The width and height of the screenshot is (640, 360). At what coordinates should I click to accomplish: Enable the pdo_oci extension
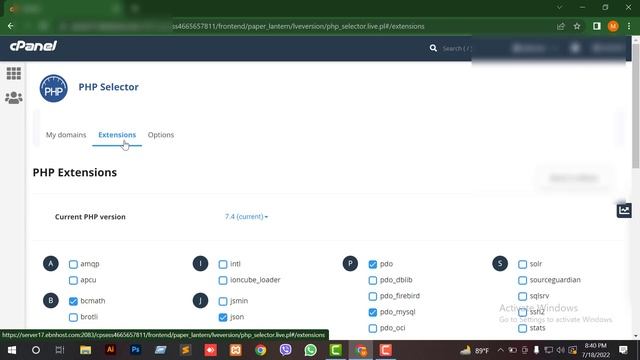373,328
